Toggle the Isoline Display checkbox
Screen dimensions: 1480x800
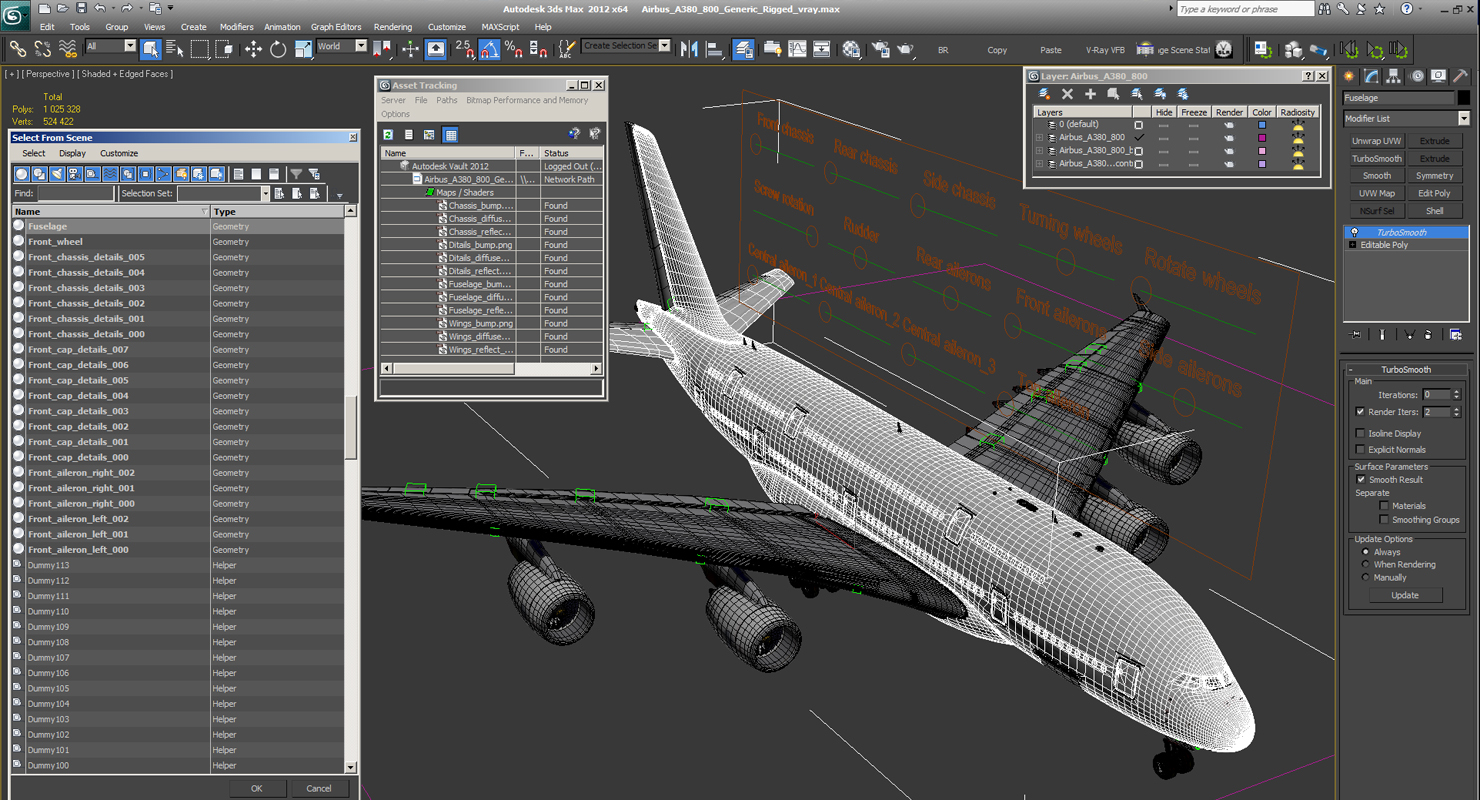pos(1360,434)
